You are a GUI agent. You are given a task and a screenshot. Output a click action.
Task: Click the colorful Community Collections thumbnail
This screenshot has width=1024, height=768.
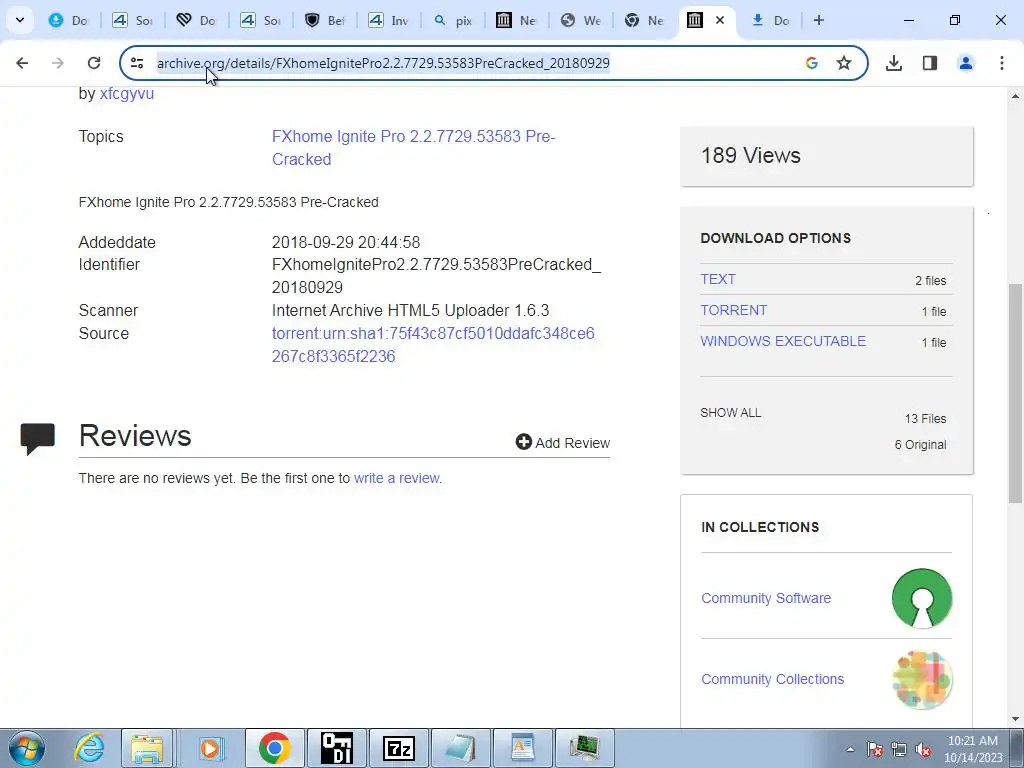[x=922, y=680]
